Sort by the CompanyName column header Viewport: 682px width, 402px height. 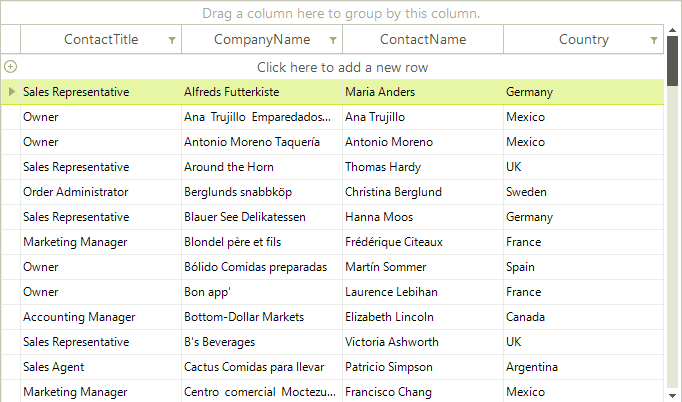coord(262,40)
